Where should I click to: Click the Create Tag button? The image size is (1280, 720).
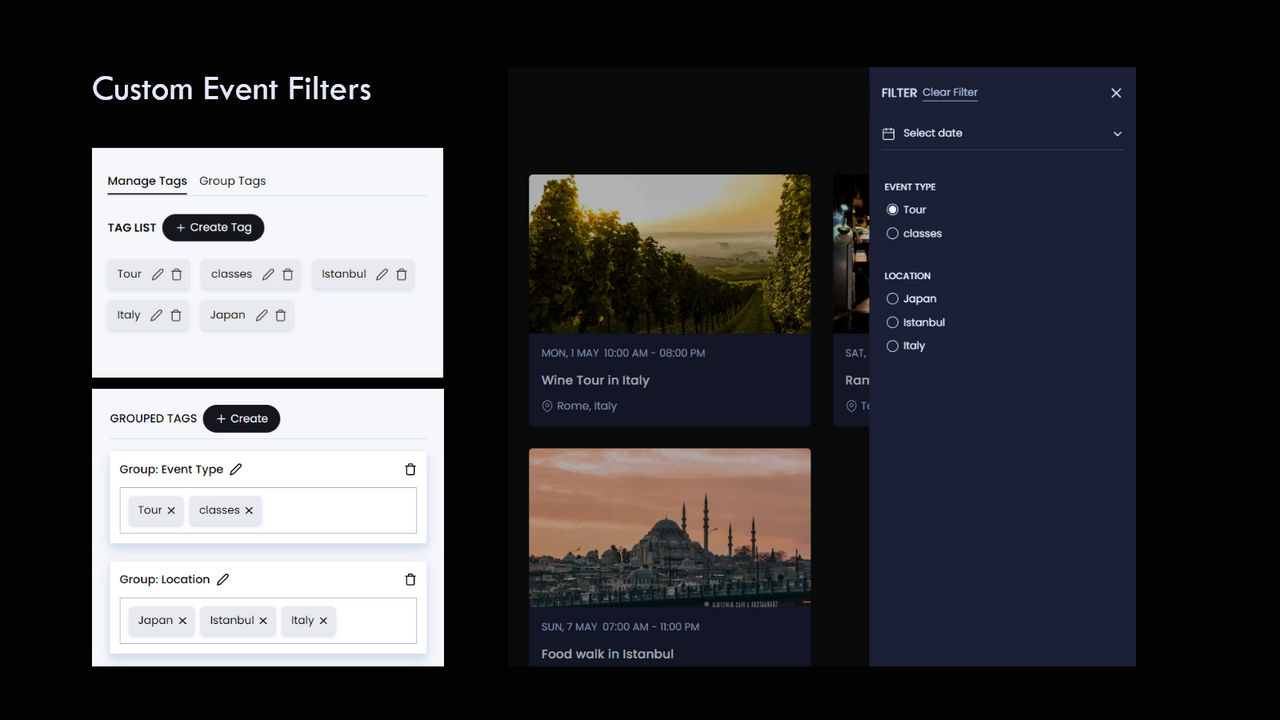[213, 227]
